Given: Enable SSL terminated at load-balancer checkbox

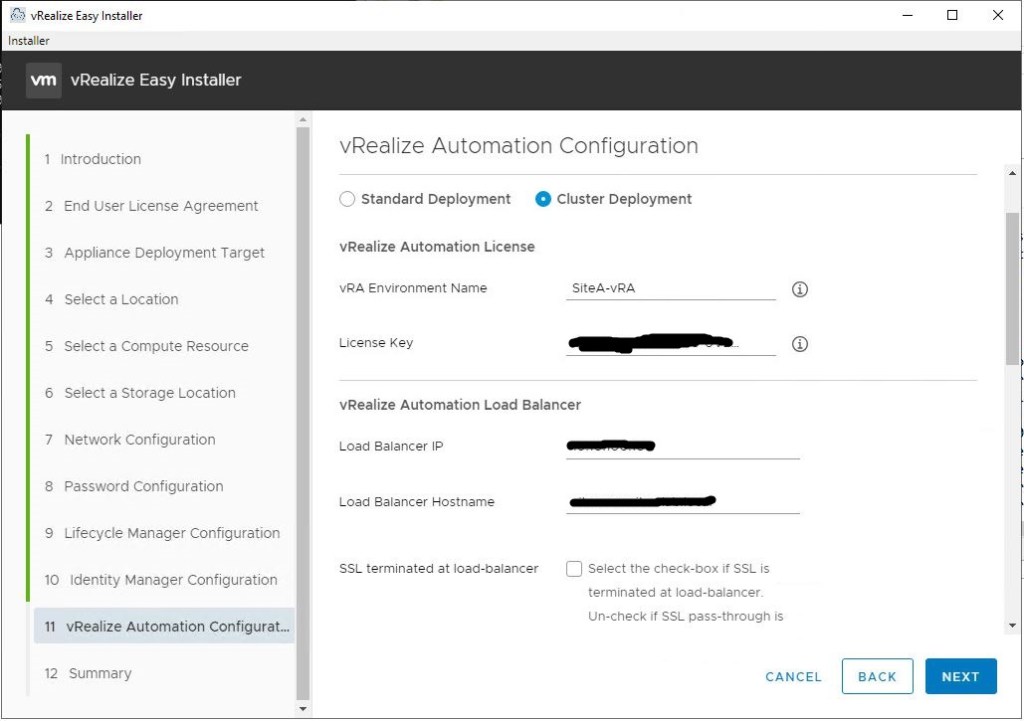Looking at the screenshot, I should 574,569.
